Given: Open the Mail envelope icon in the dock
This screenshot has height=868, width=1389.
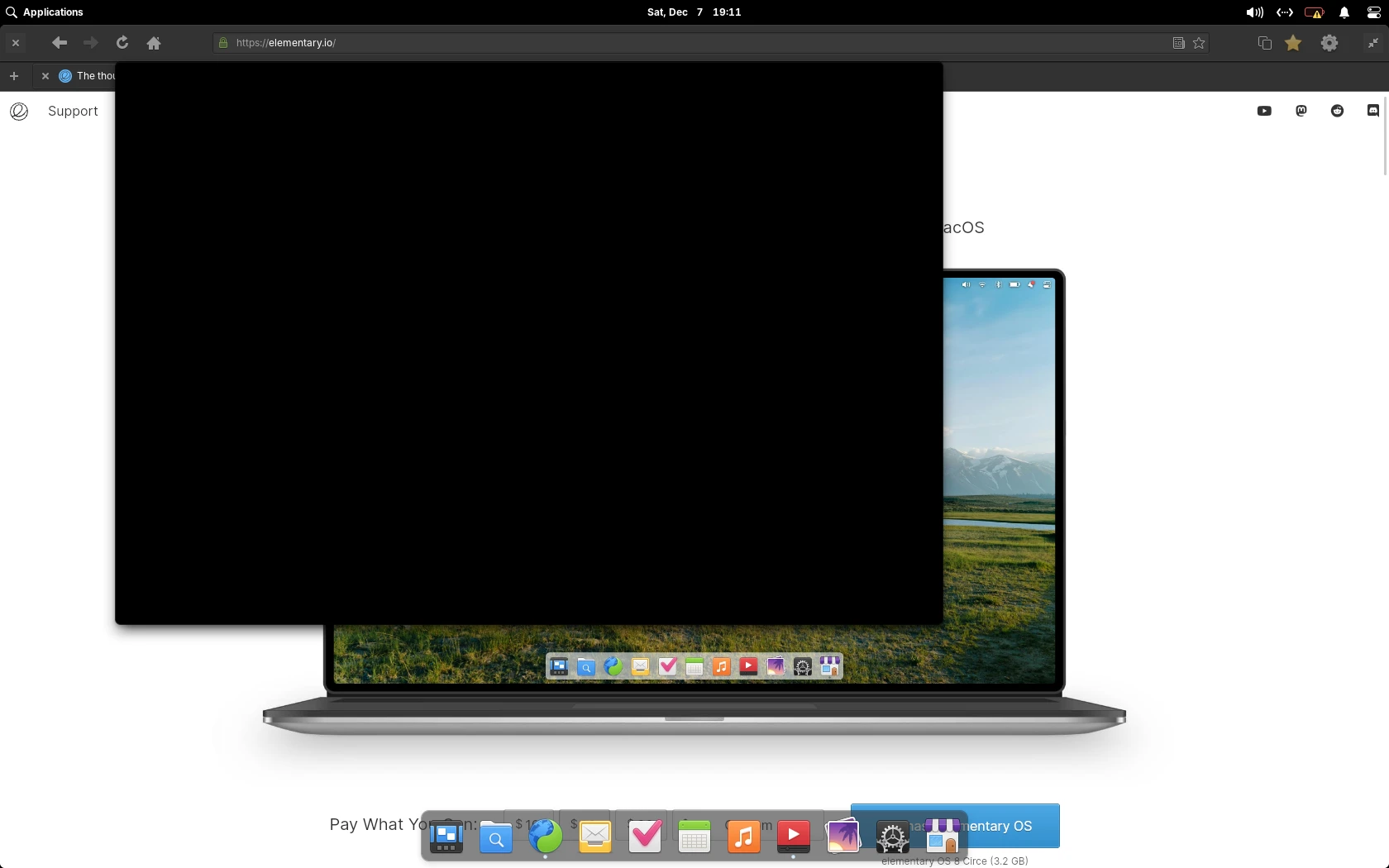Looking at the screenshot, I should coord(594,837).
